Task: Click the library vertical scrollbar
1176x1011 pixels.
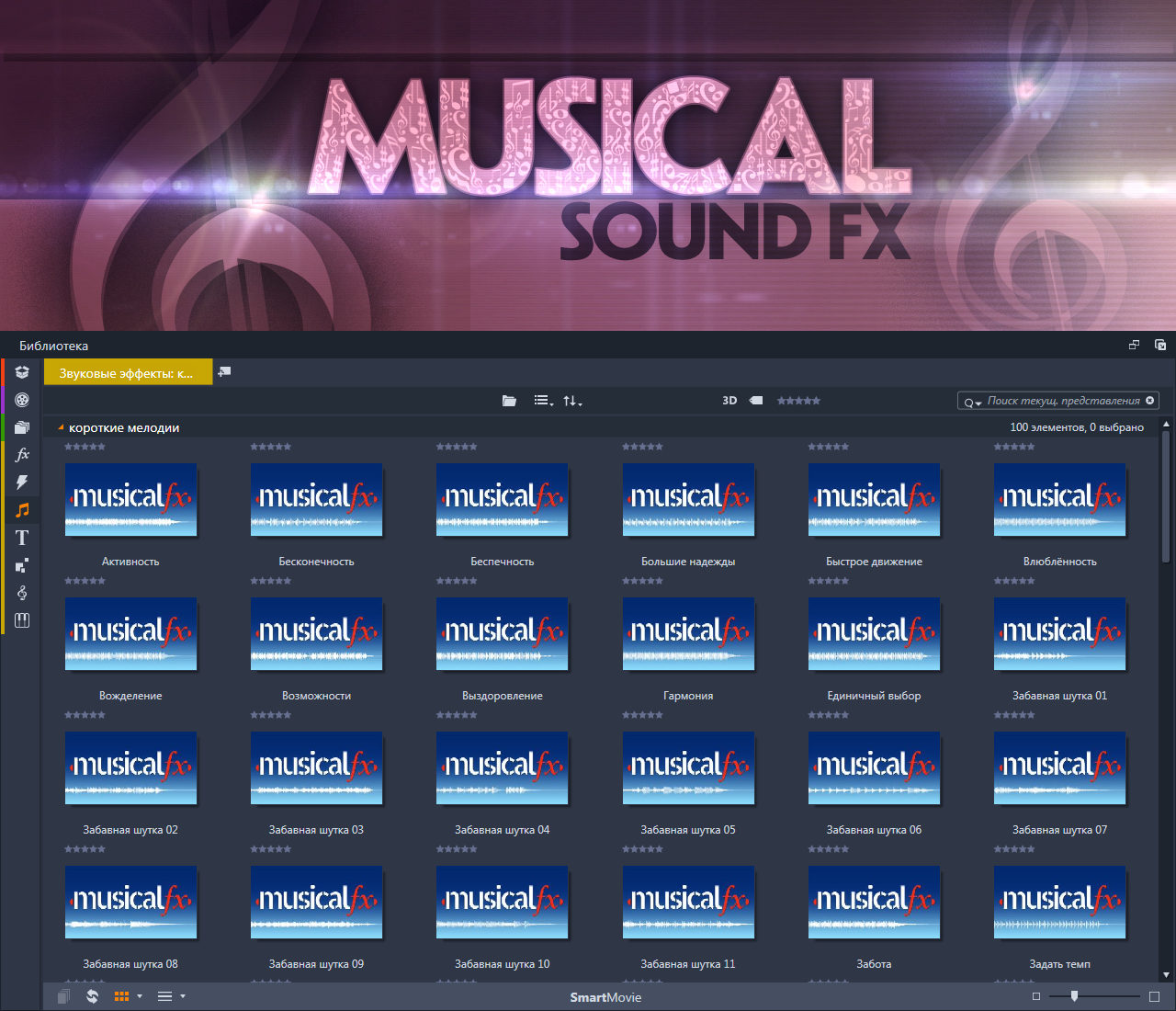Action: click(1166, 496)
